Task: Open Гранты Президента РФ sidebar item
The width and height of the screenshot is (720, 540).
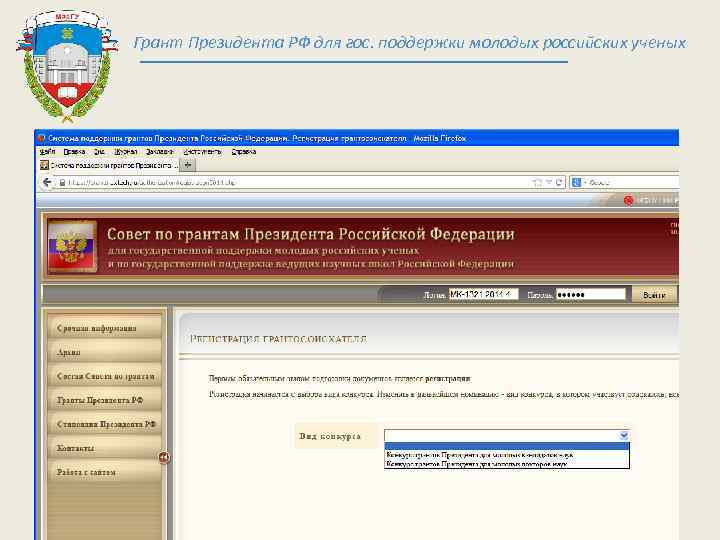Action: click(105, 400)
